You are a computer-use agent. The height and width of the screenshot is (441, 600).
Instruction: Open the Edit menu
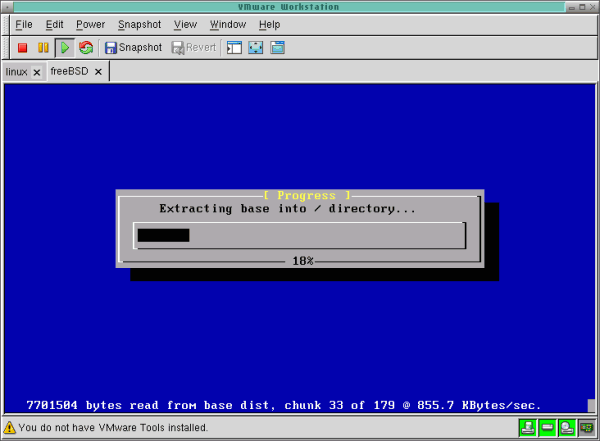(54, 24)
